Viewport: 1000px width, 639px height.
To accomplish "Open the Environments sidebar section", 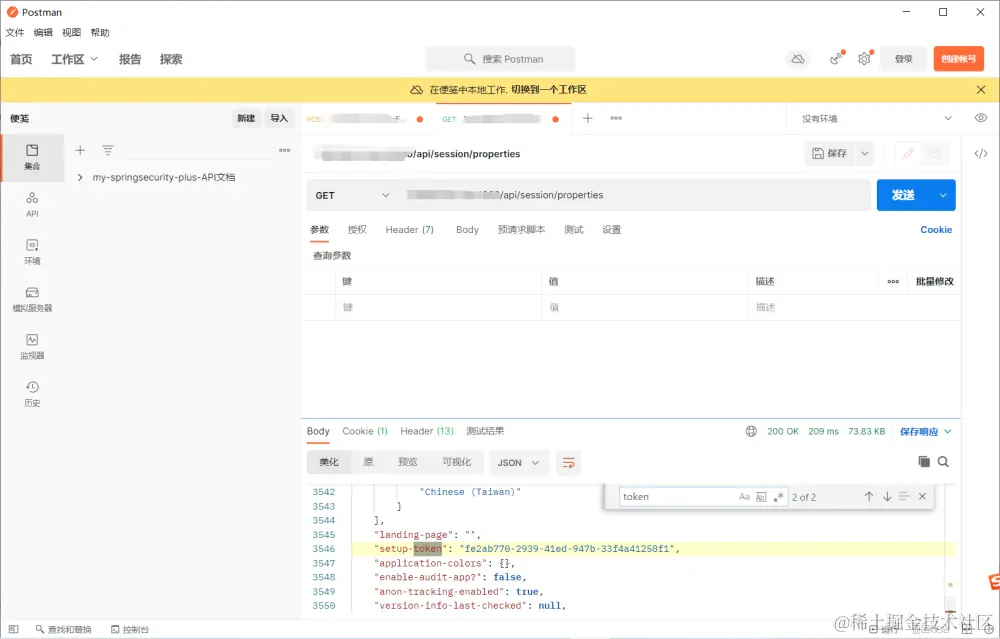I will pyautogui.click(x=32, y=252).
